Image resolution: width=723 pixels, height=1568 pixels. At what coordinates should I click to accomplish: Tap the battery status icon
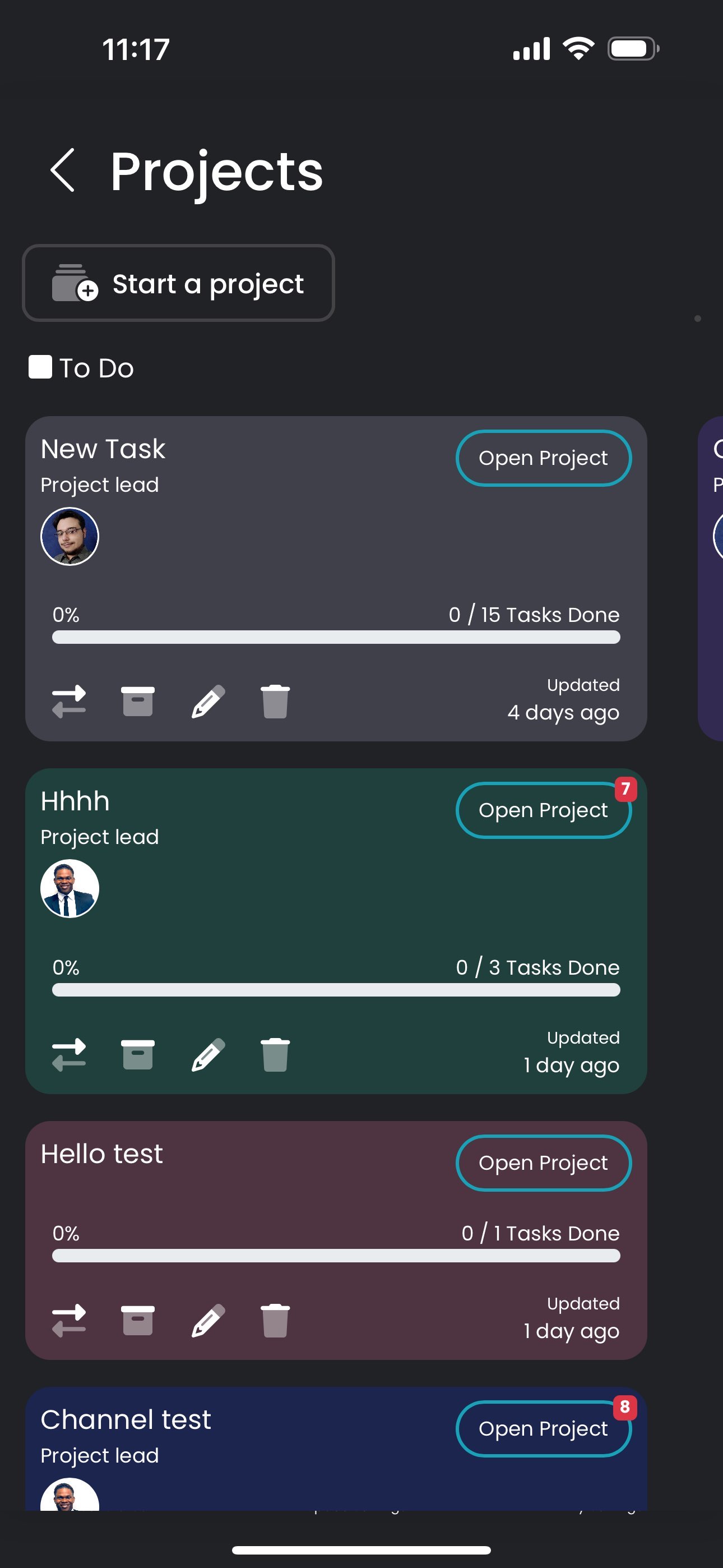[x=633, y=48]
